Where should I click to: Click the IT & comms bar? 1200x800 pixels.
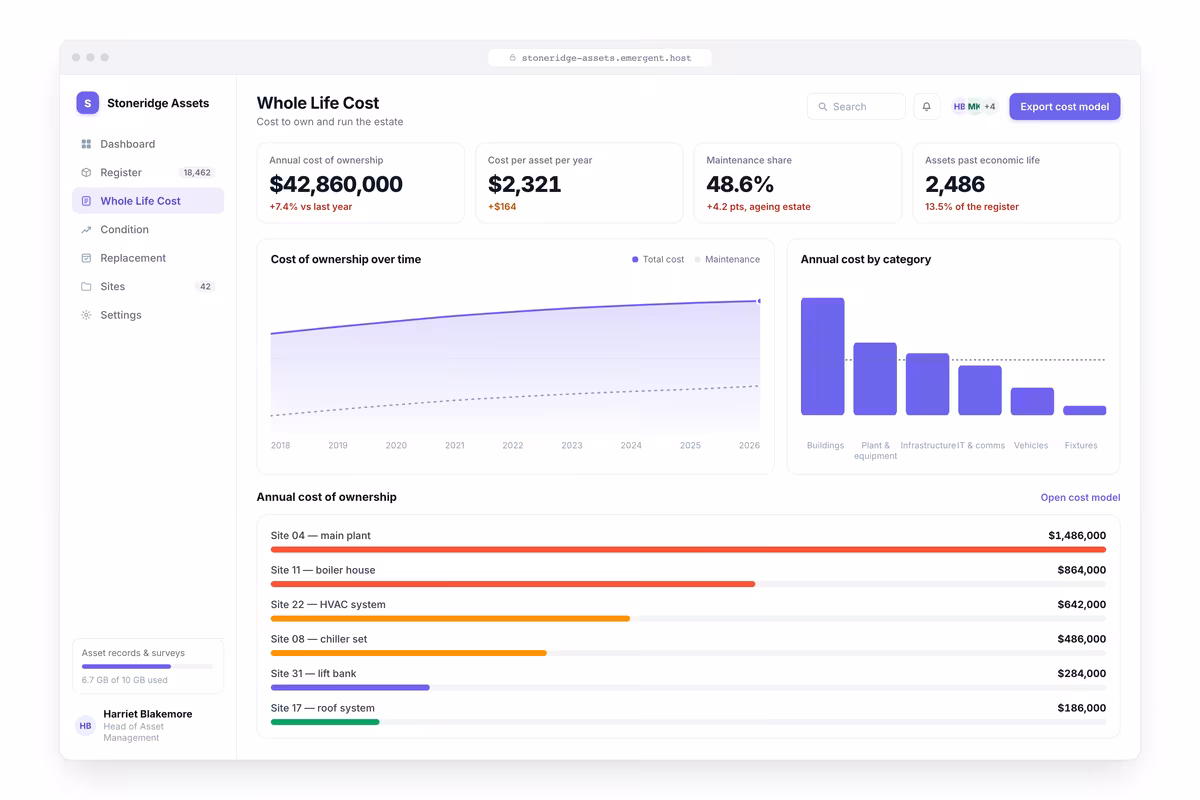980,390
